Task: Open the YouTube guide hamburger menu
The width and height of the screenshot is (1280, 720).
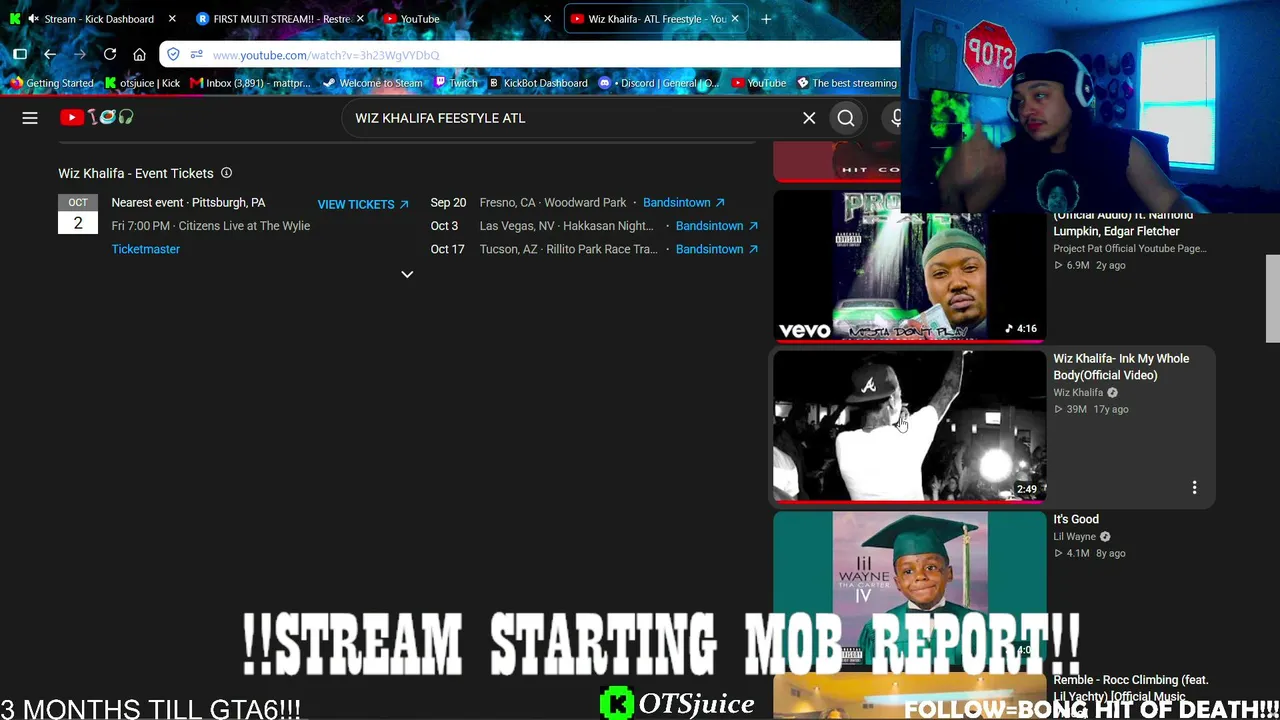Action: coord(30,118)
